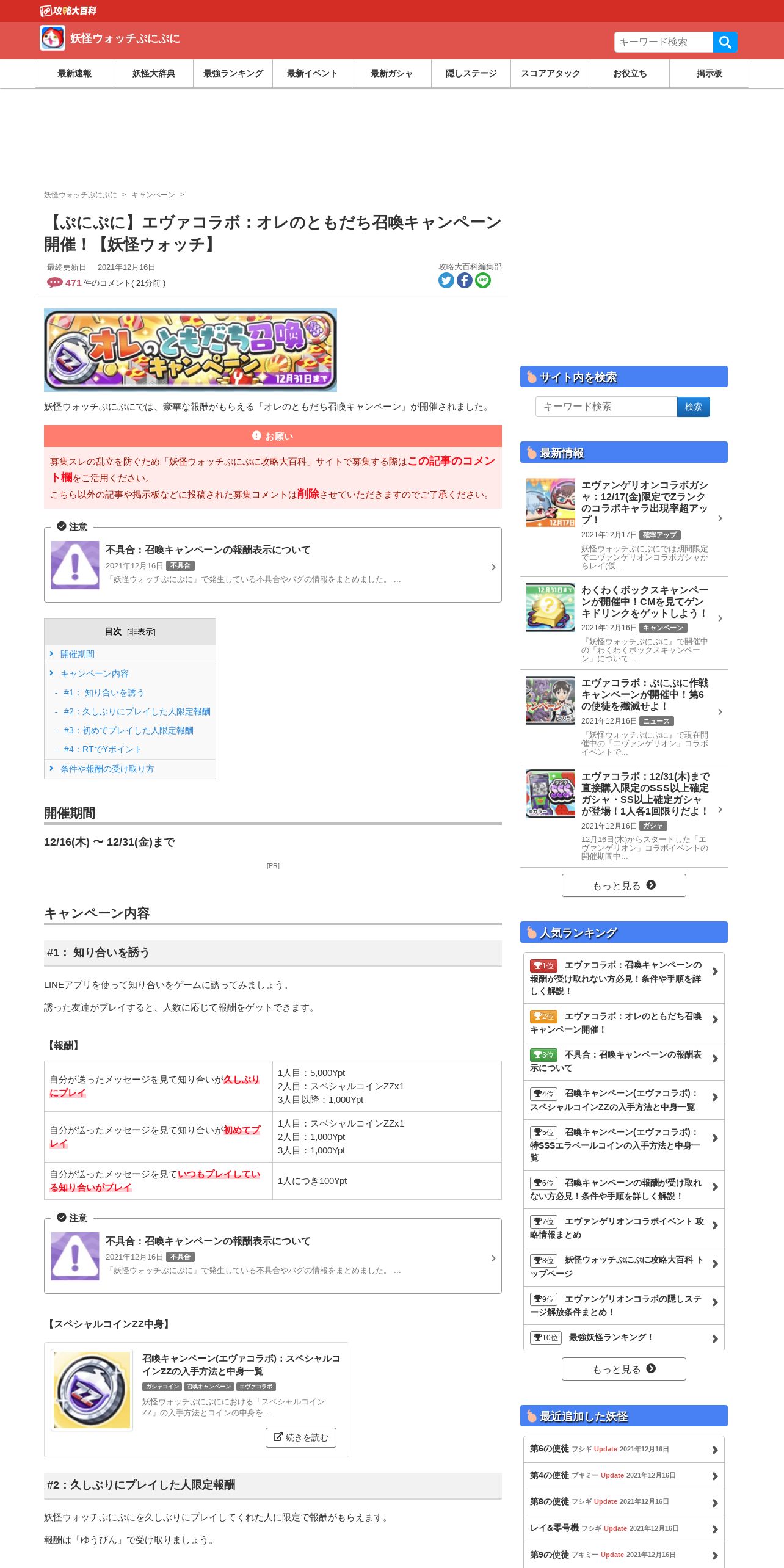784x1568 pixels.
Task: Jump to #3：初めてプレイした人限定報酬 contents entry
Action: [x=128, y=730]
